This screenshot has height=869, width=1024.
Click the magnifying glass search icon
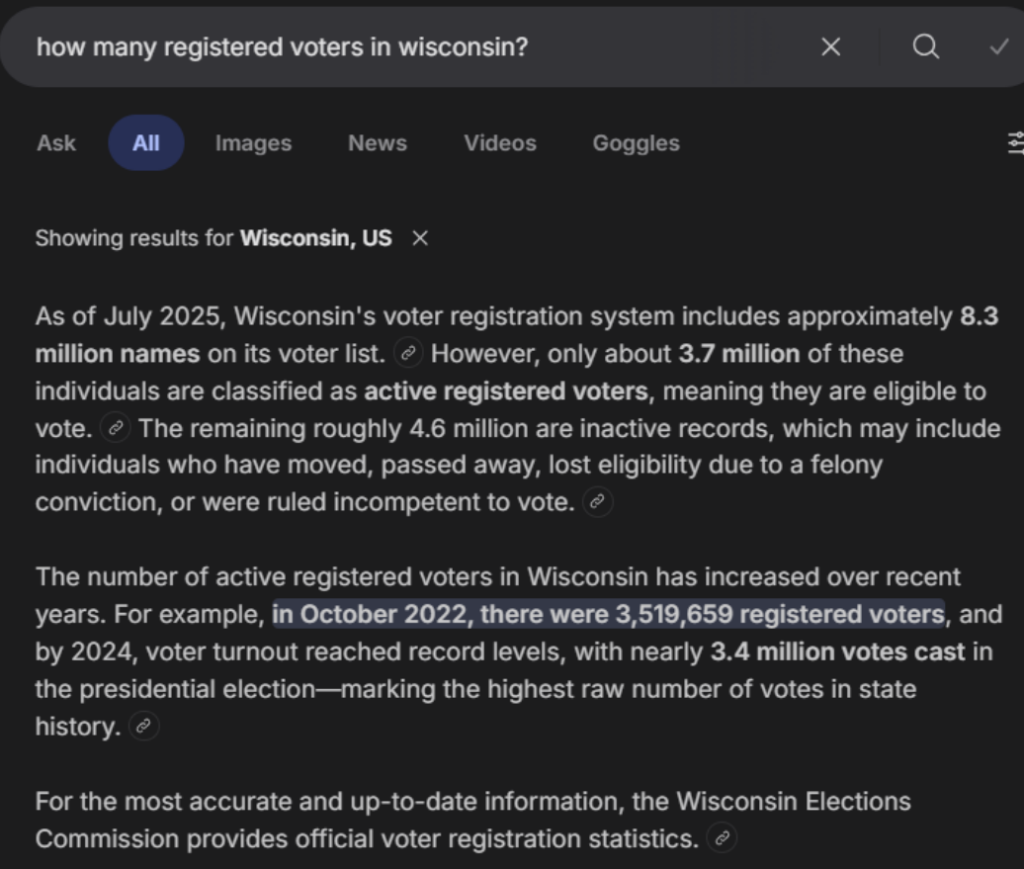(925, 47)
